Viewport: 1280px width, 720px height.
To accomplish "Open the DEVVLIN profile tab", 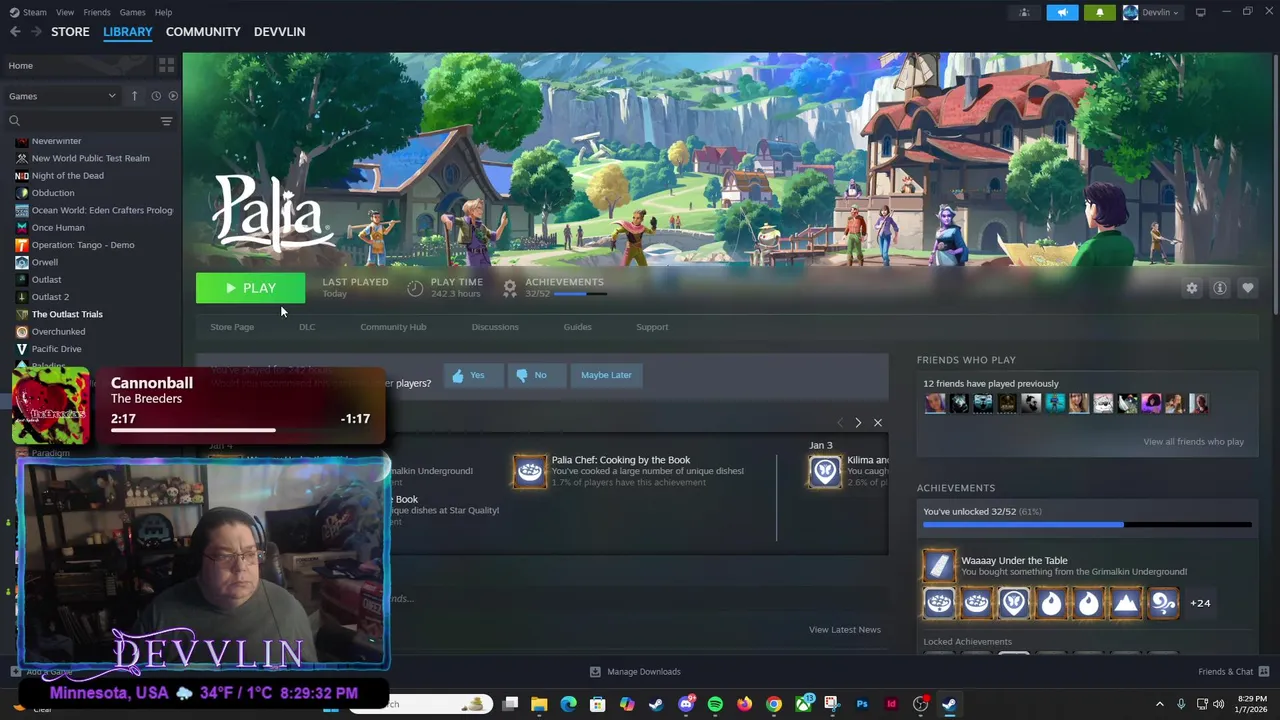I will pos(279,32).
